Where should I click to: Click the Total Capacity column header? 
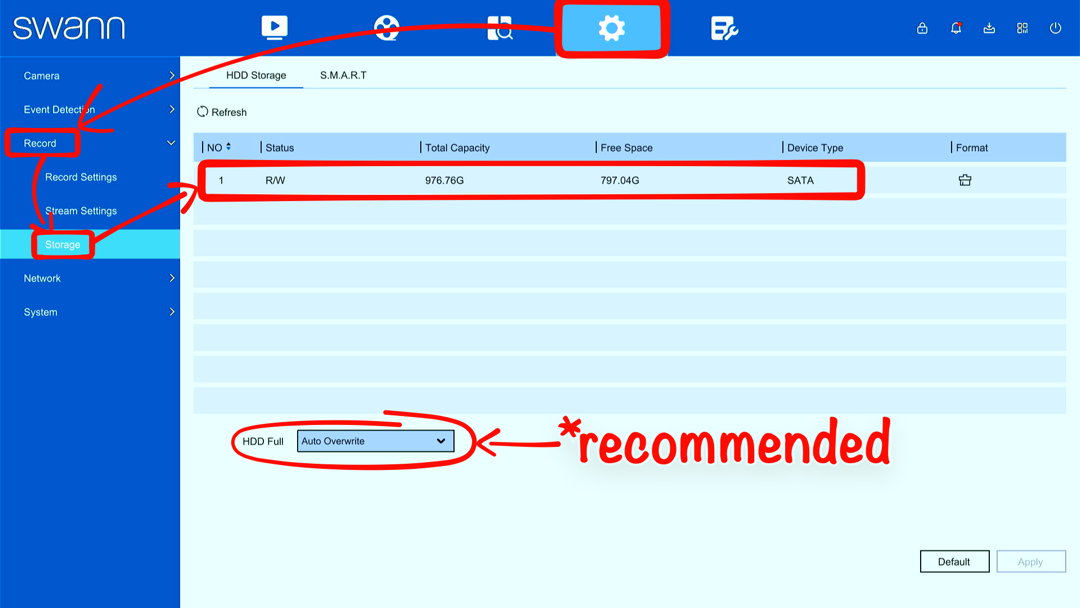pos(457,147)
